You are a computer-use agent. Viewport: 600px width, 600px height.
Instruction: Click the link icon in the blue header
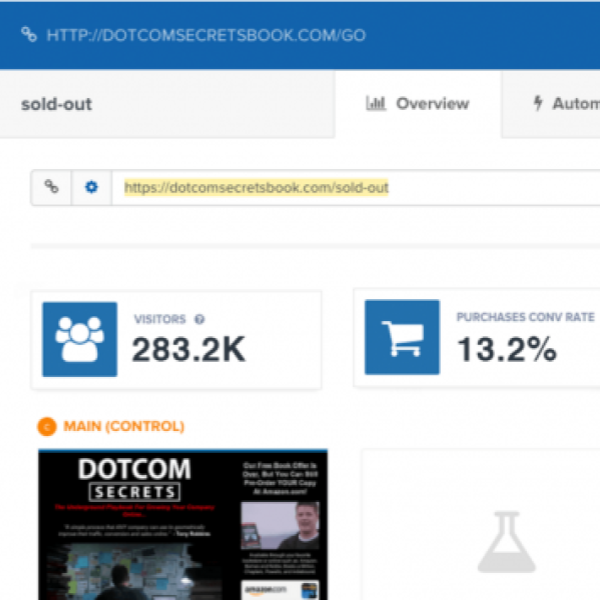pos(29,34)
